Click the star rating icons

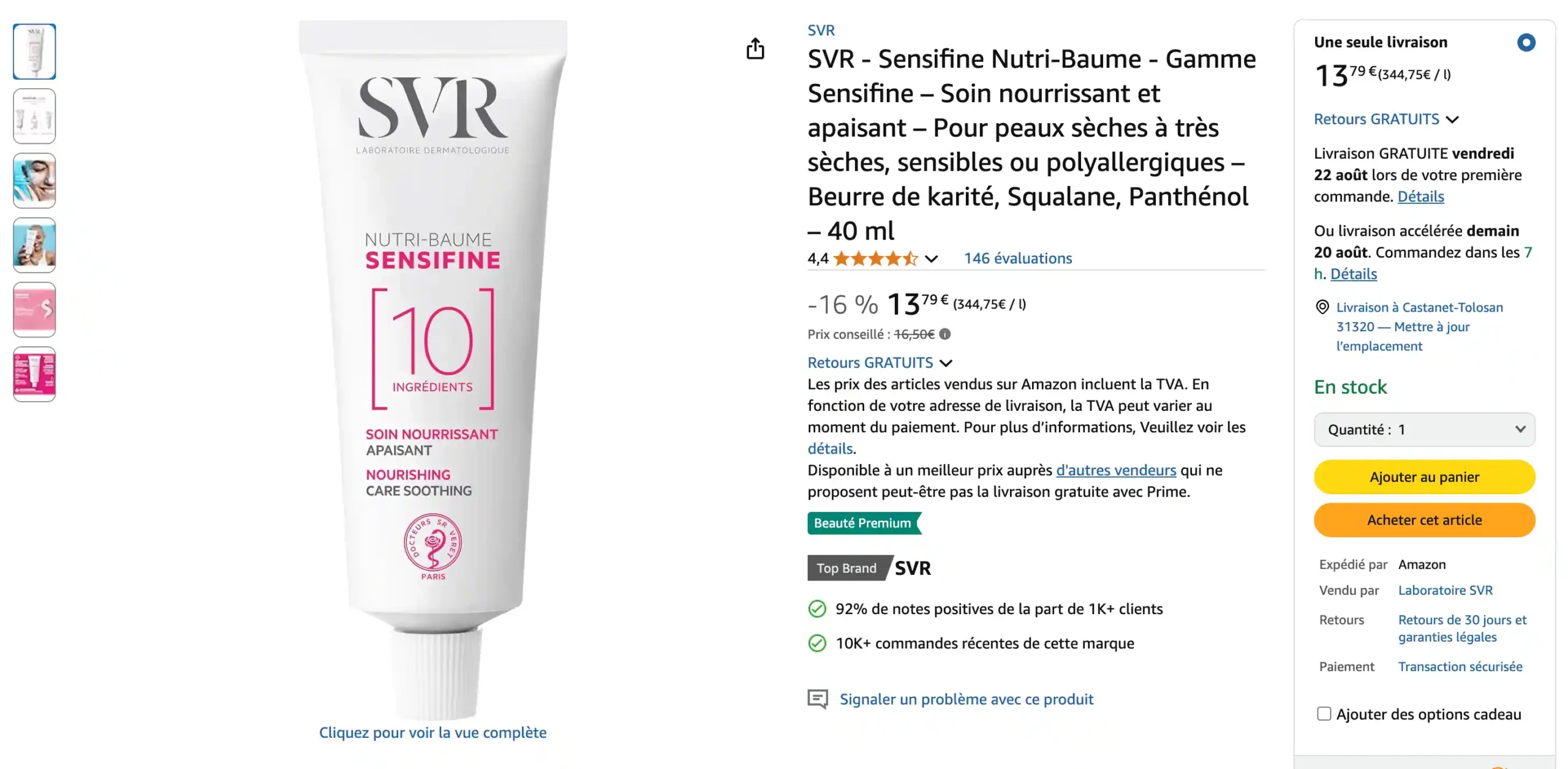tap(876, 258)
